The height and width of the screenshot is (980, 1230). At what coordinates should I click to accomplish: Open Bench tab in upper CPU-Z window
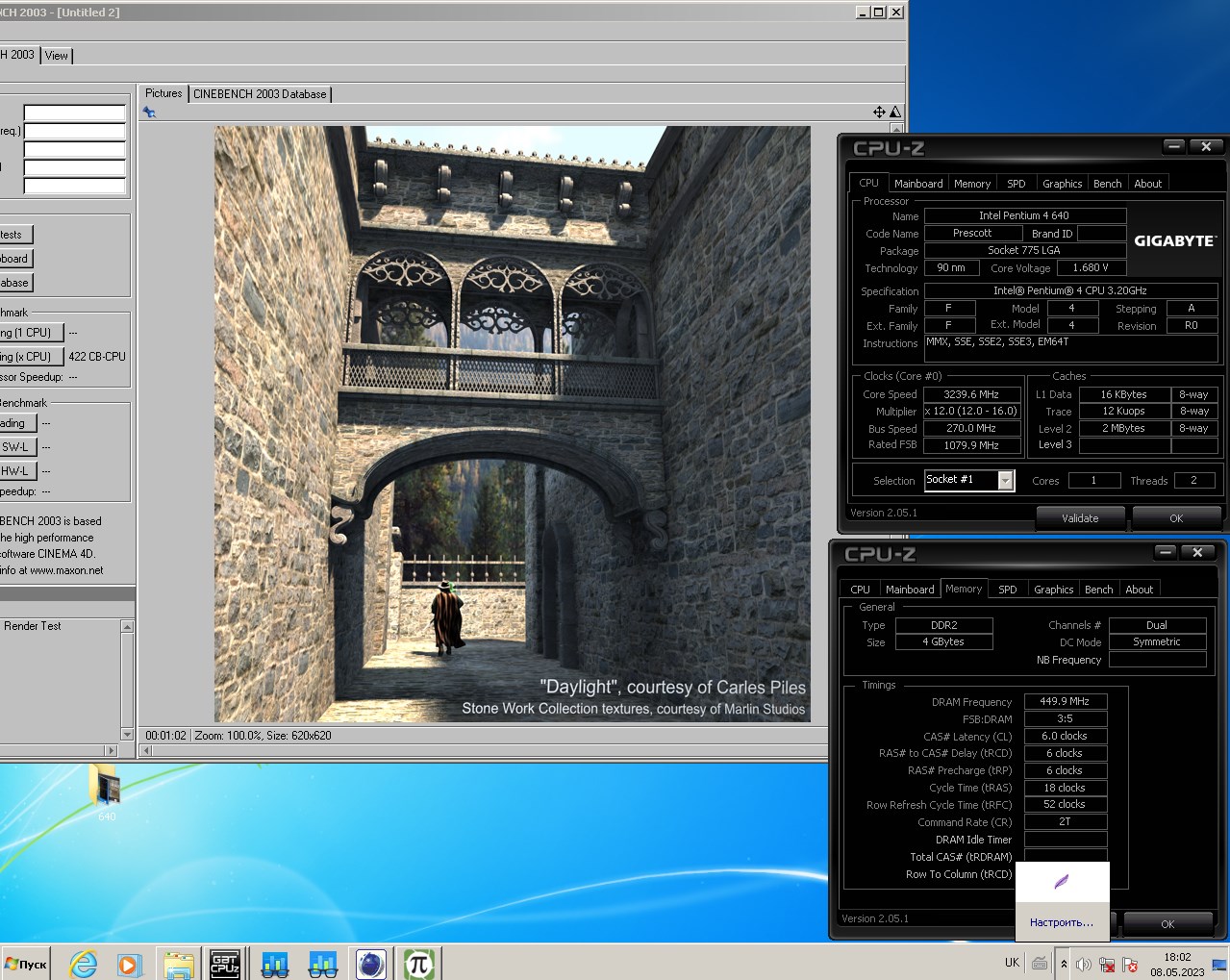pos(1108,184)
